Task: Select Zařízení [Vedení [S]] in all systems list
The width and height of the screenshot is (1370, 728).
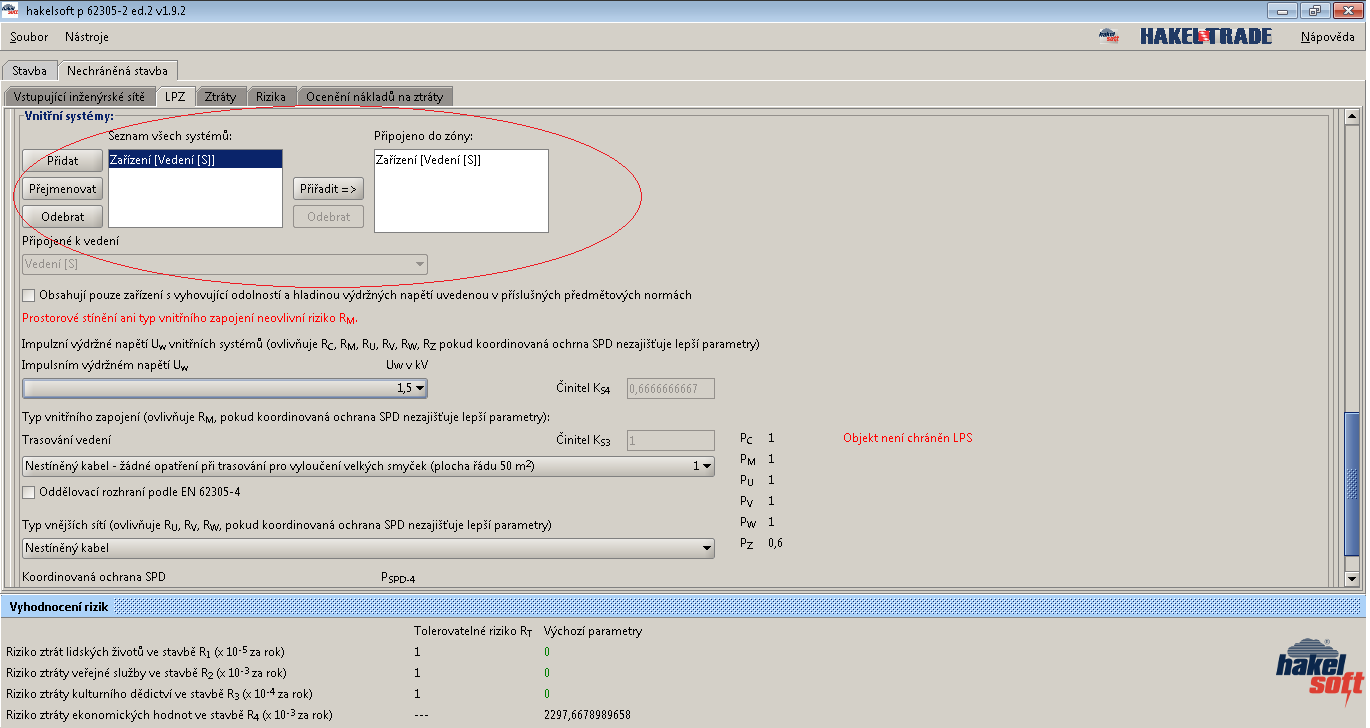Action: pyautogui.click(x=195, y=159)
